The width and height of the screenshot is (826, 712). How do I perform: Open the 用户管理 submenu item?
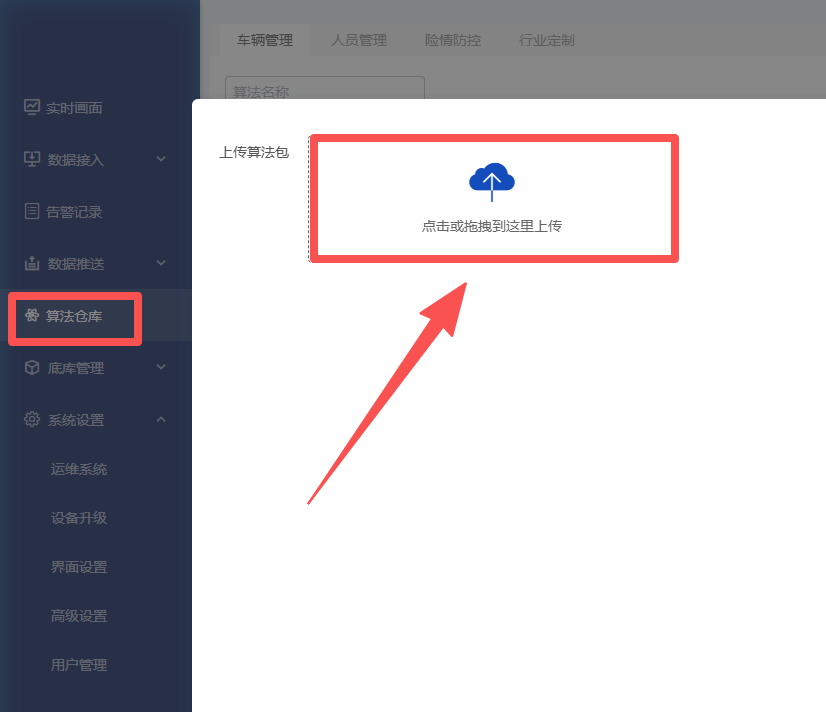79,665
